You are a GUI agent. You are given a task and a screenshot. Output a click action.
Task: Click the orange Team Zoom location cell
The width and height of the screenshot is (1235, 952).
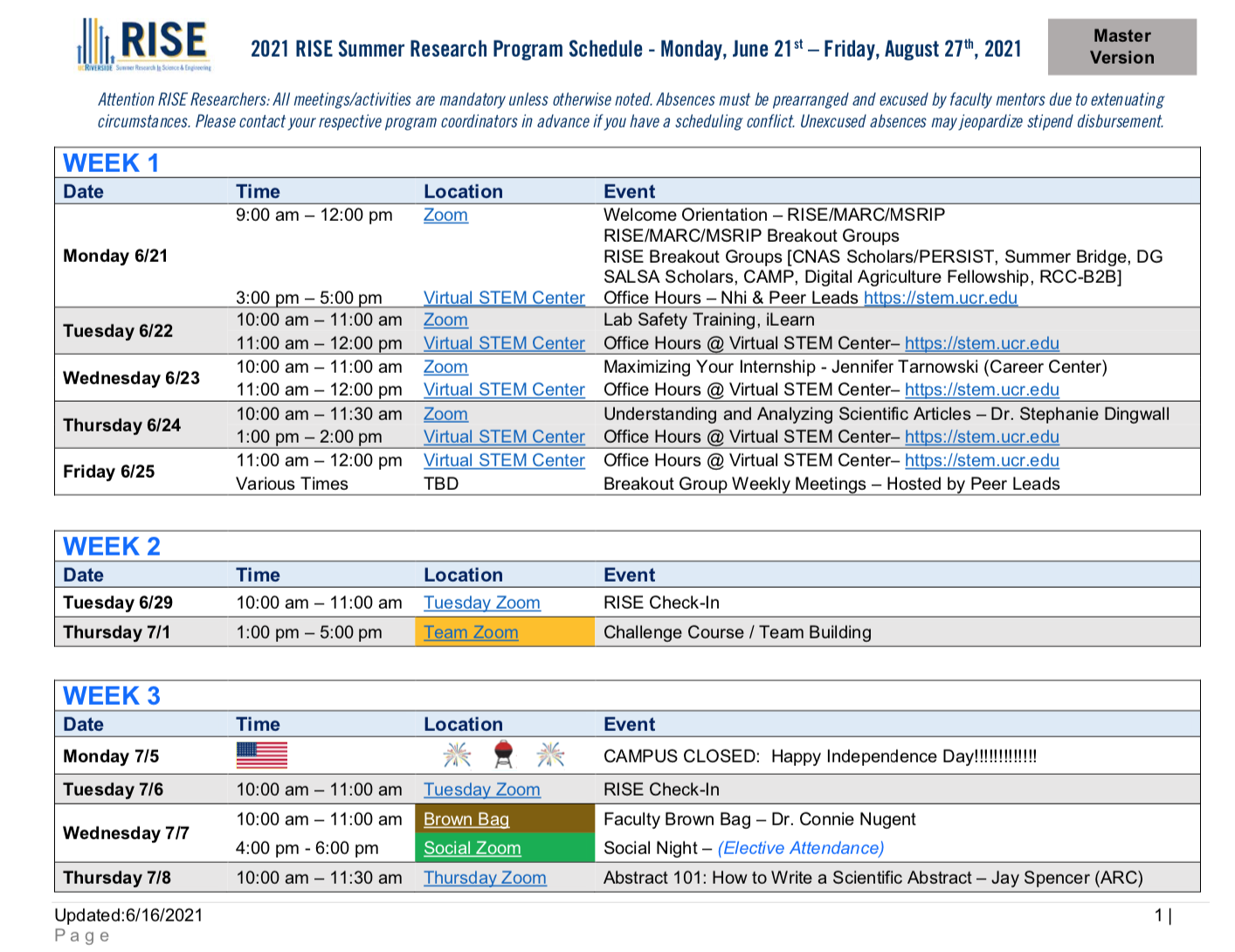click(505, 632)
